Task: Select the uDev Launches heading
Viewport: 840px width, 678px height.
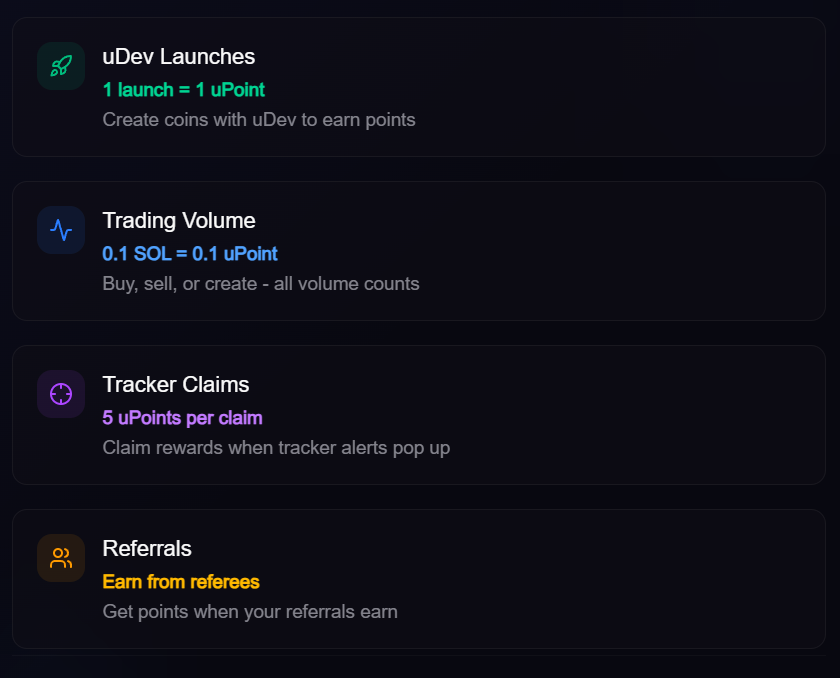Action: [x=178, y=57]
